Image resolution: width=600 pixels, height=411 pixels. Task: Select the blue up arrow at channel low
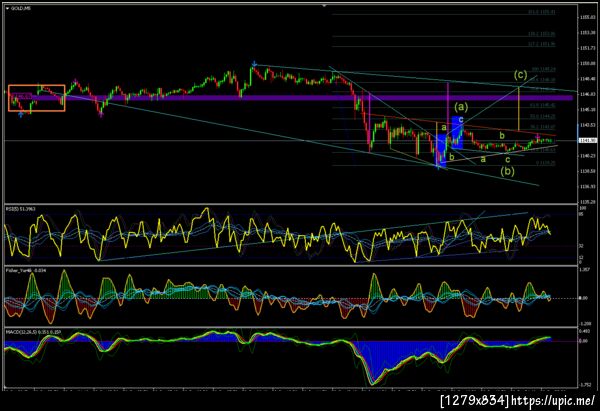coord(439,166)
